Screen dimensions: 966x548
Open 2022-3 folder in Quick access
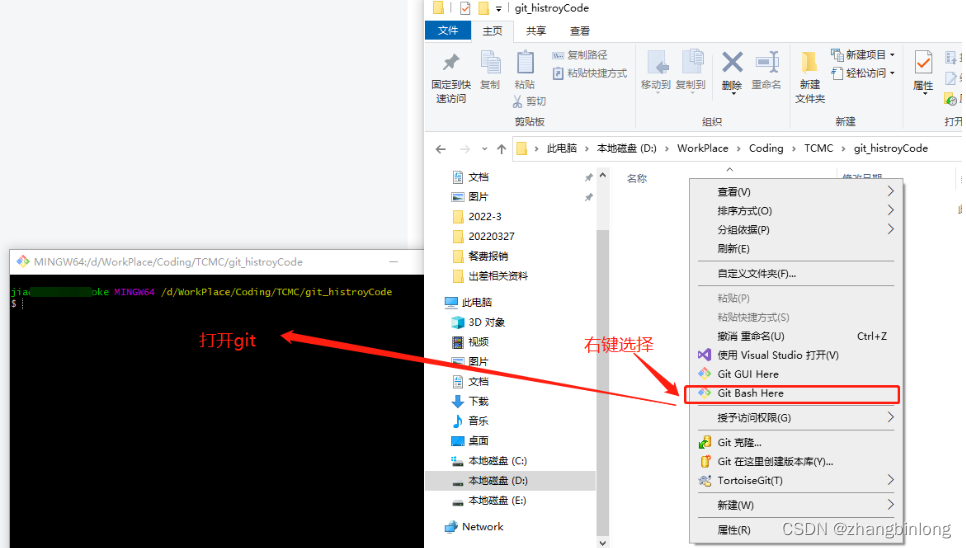tap(477, 217)
